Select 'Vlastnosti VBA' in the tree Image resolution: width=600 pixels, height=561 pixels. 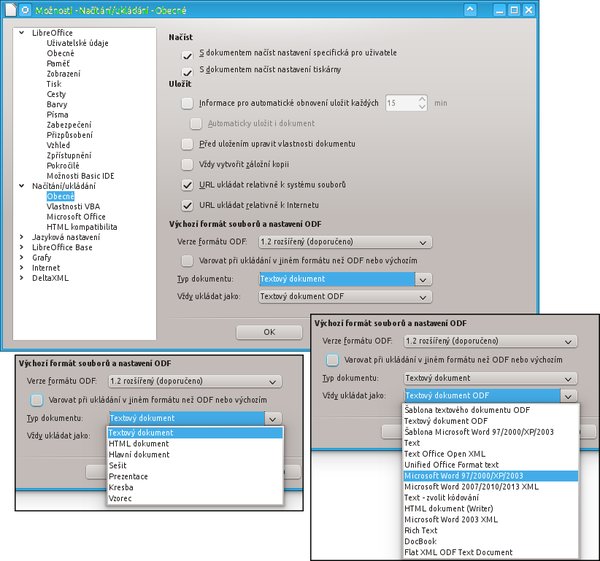point(73,207)
